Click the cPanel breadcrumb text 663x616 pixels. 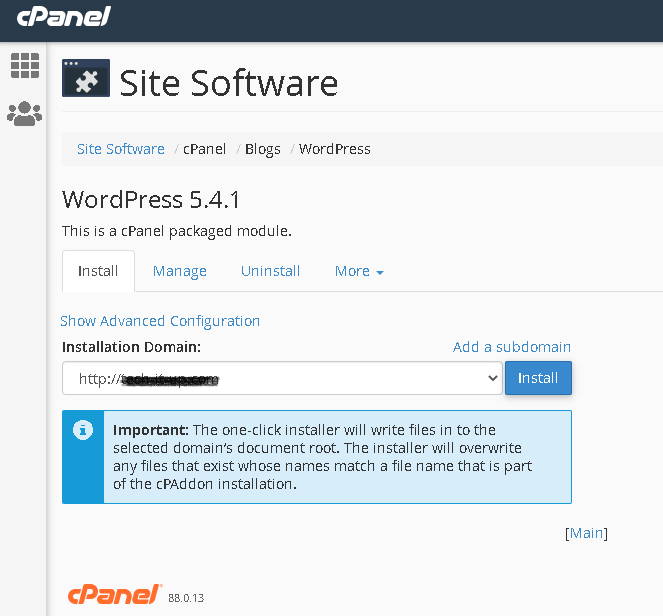tap(204, 149)
